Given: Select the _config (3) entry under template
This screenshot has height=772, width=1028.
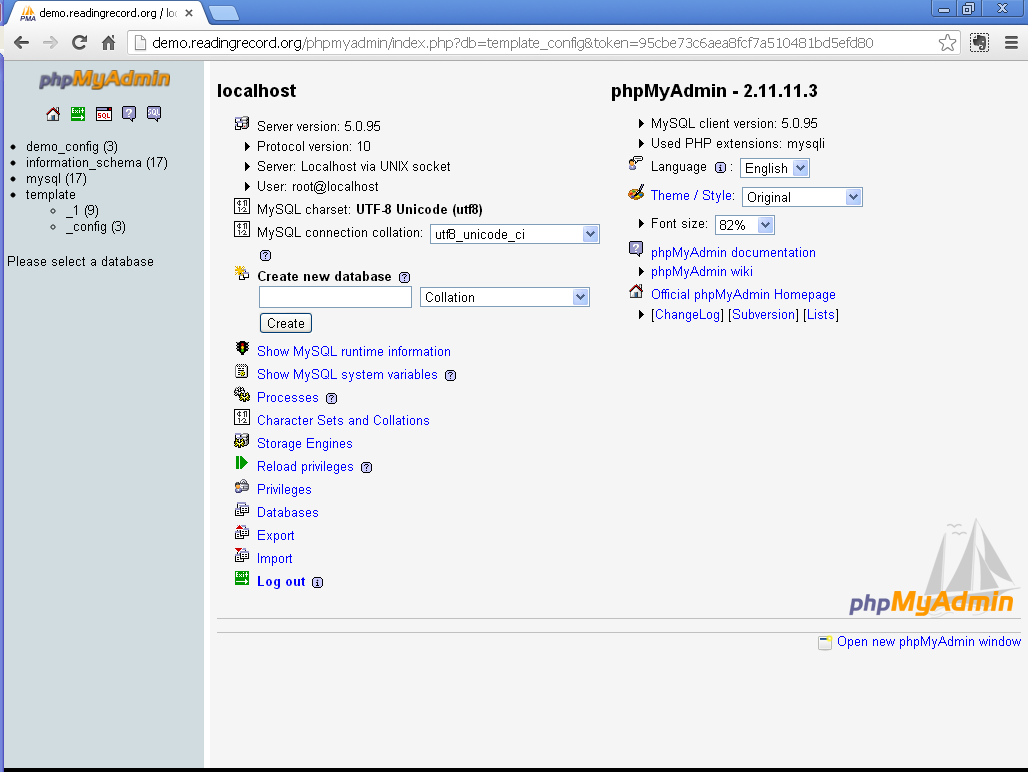Looking at the screenshot, I should coord(96,227).
